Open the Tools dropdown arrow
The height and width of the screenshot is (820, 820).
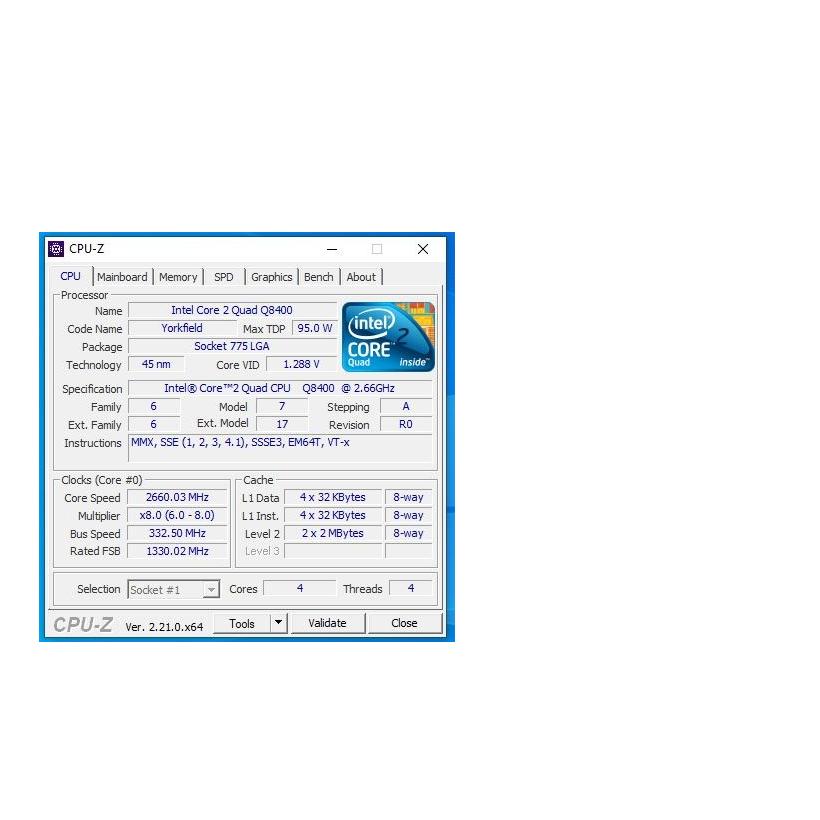[279, 623]
